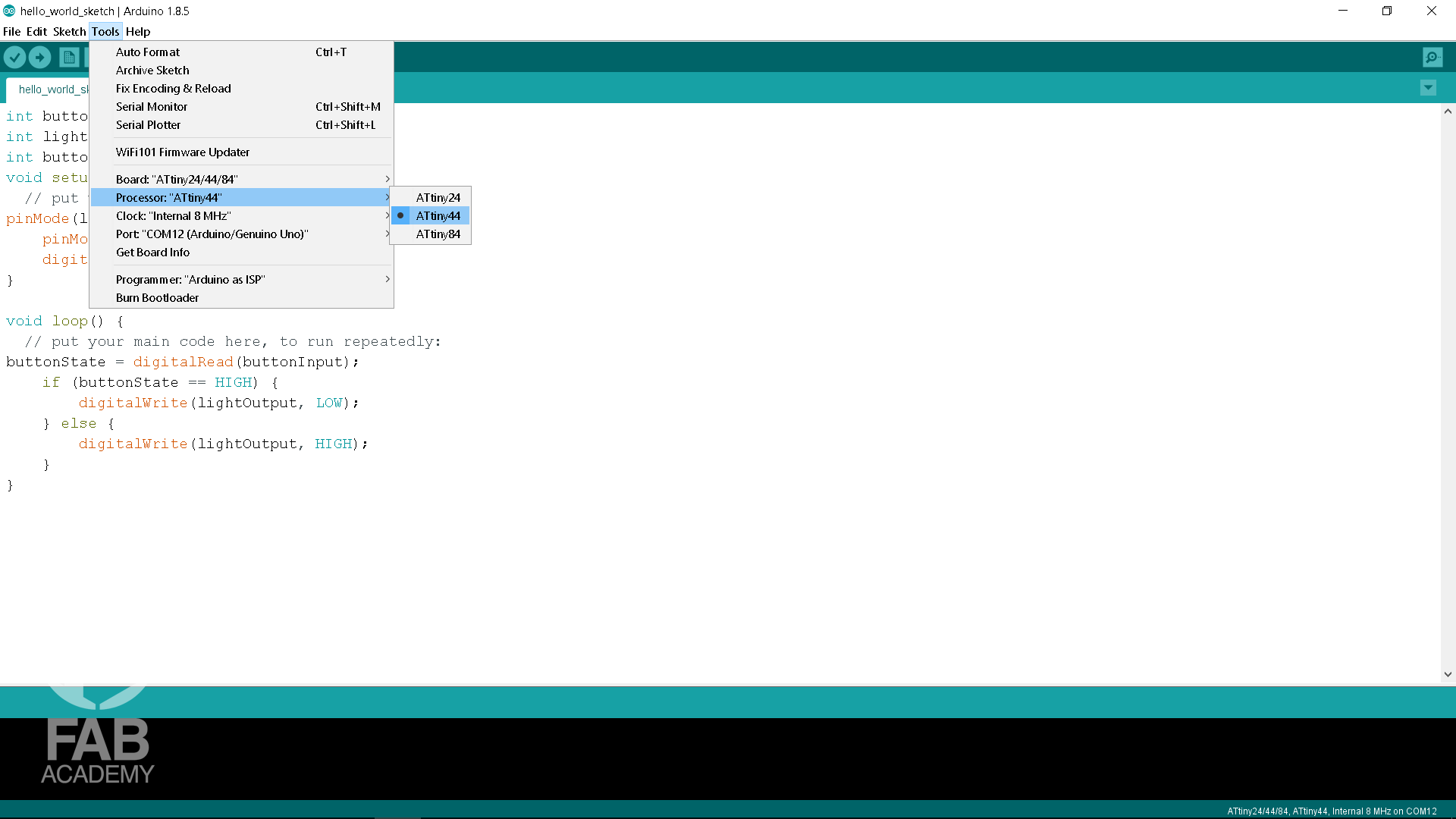Screen dimensions: 1456x819
Task: Click the board status text in footer
Action: [x=1332, y=811]
